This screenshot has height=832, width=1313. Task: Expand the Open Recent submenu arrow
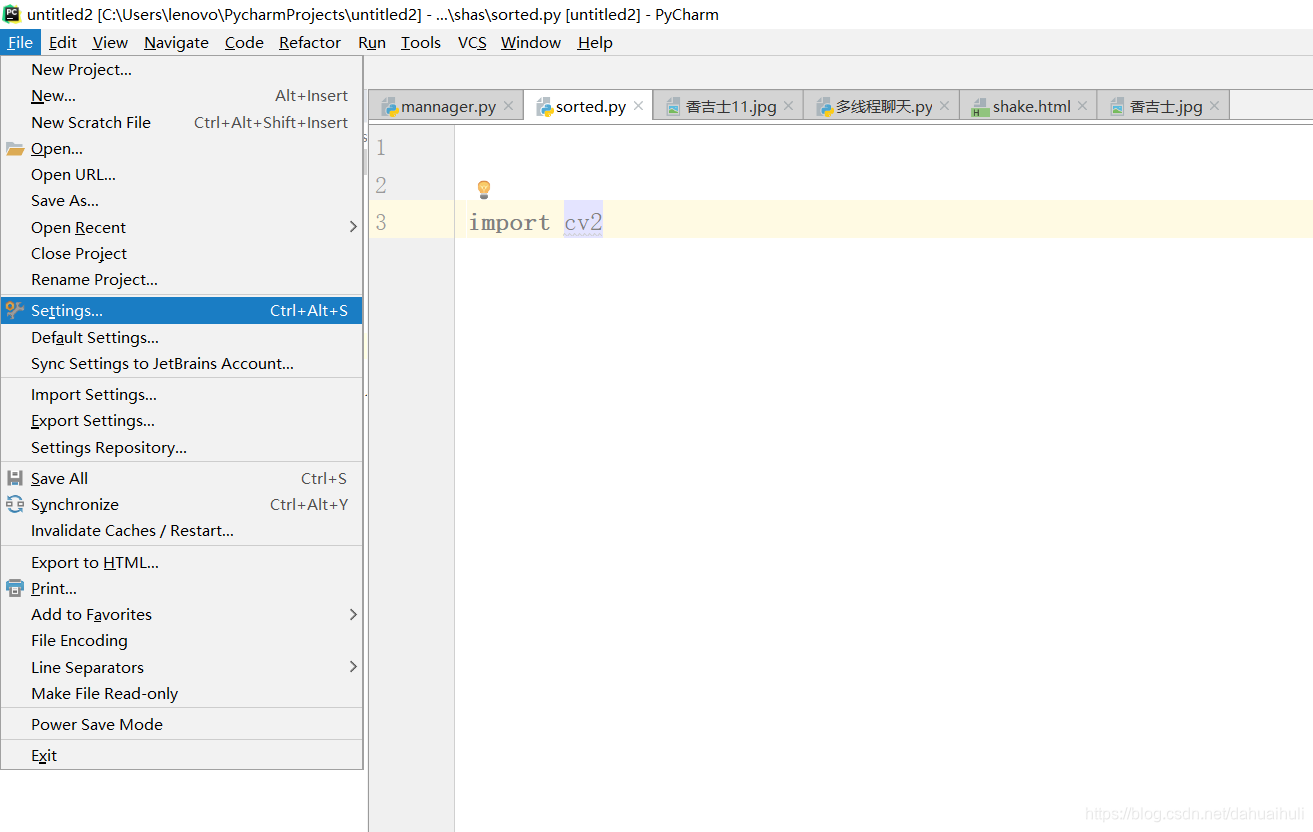[x=353, y=227]
